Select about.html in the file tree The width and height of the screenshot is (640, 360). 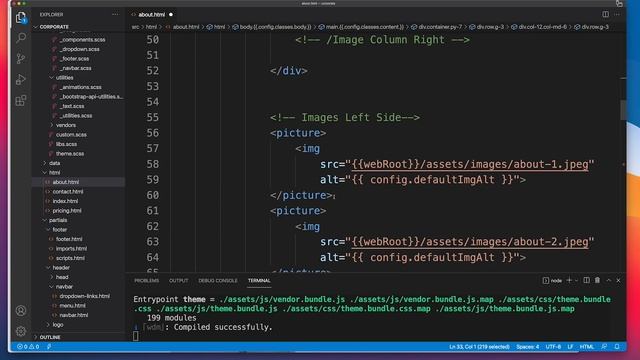point(65,182)
